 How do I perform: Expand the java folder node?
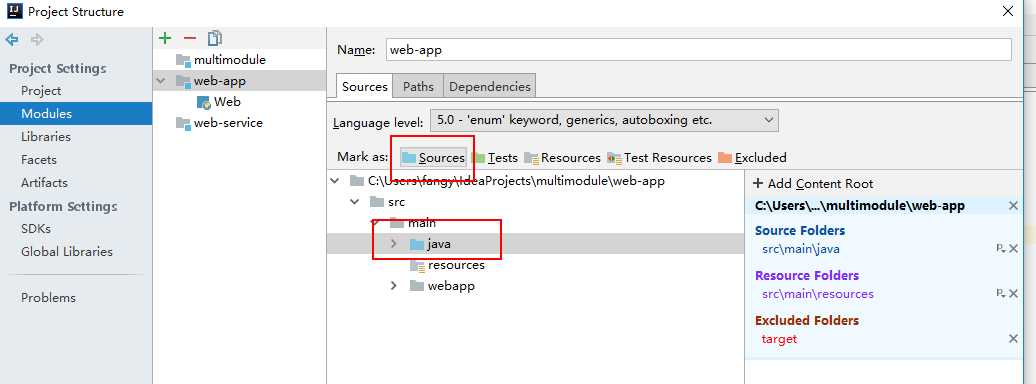[x=394, y=244]
